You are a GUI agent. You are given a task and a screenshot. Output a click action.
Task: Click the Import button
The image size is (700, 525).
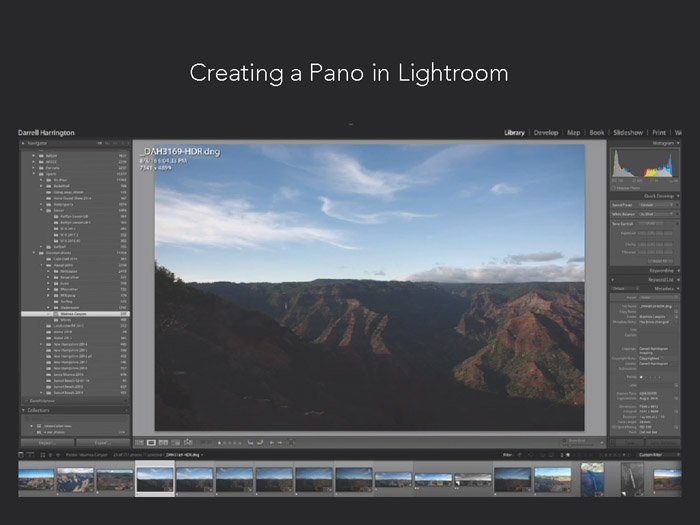tap(46, 441)
